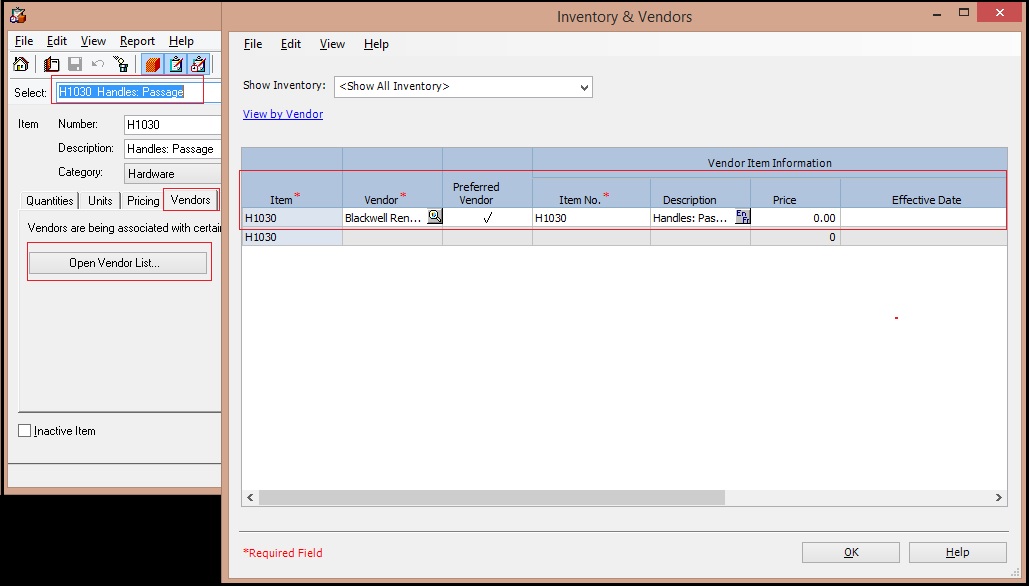Click the notebook icon in the toolbar

(51, 65)
